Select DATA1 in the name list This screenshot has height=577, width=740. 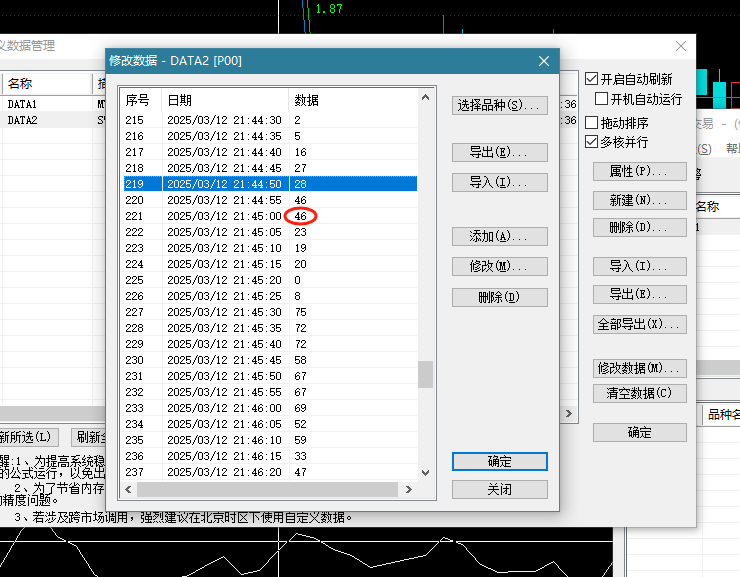22,104
